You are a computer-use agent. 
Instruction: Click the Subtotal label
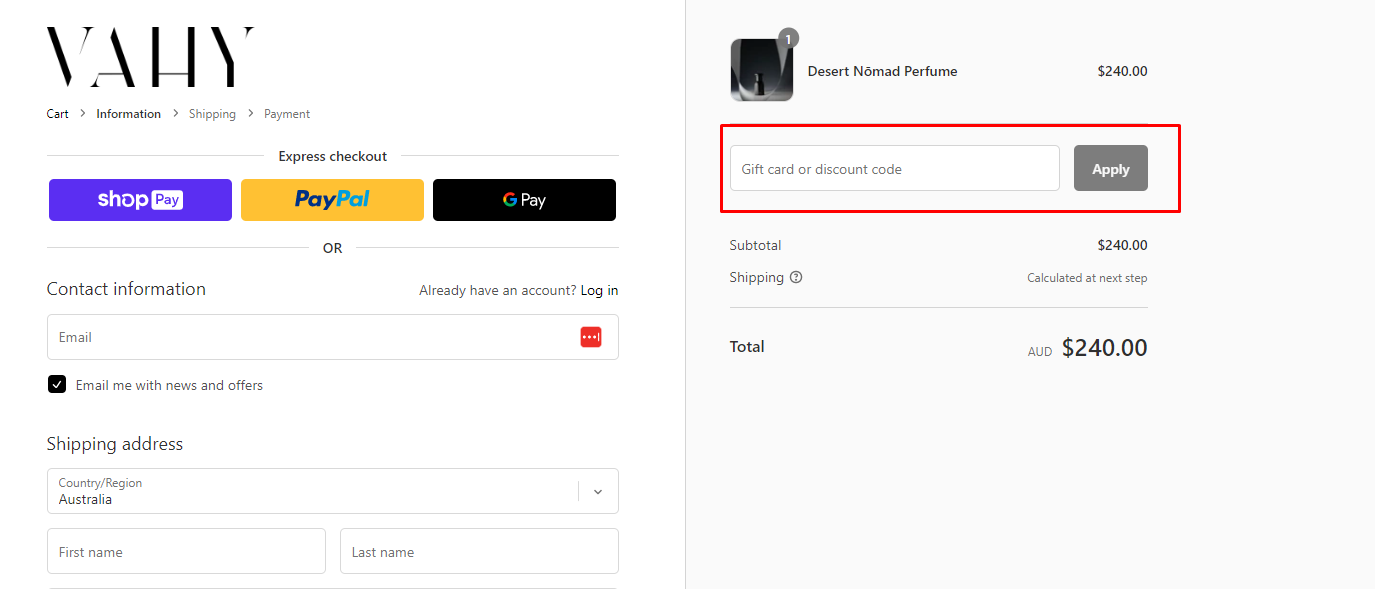coord(756,245)
